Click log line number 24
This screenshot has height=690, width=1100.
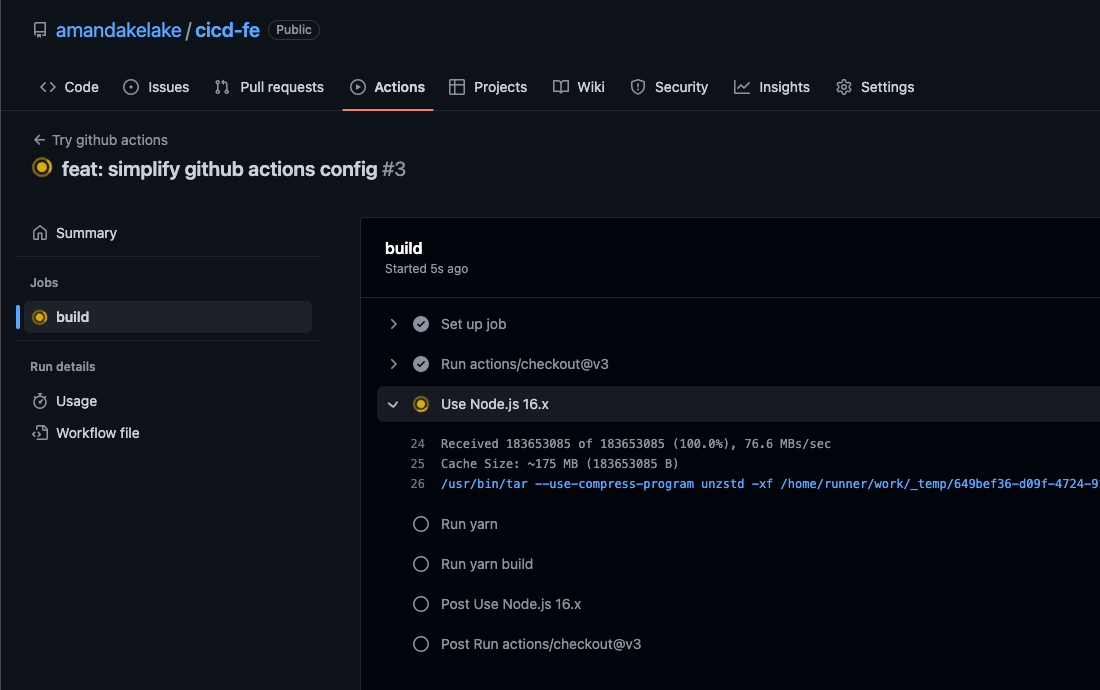click(417, 444)
